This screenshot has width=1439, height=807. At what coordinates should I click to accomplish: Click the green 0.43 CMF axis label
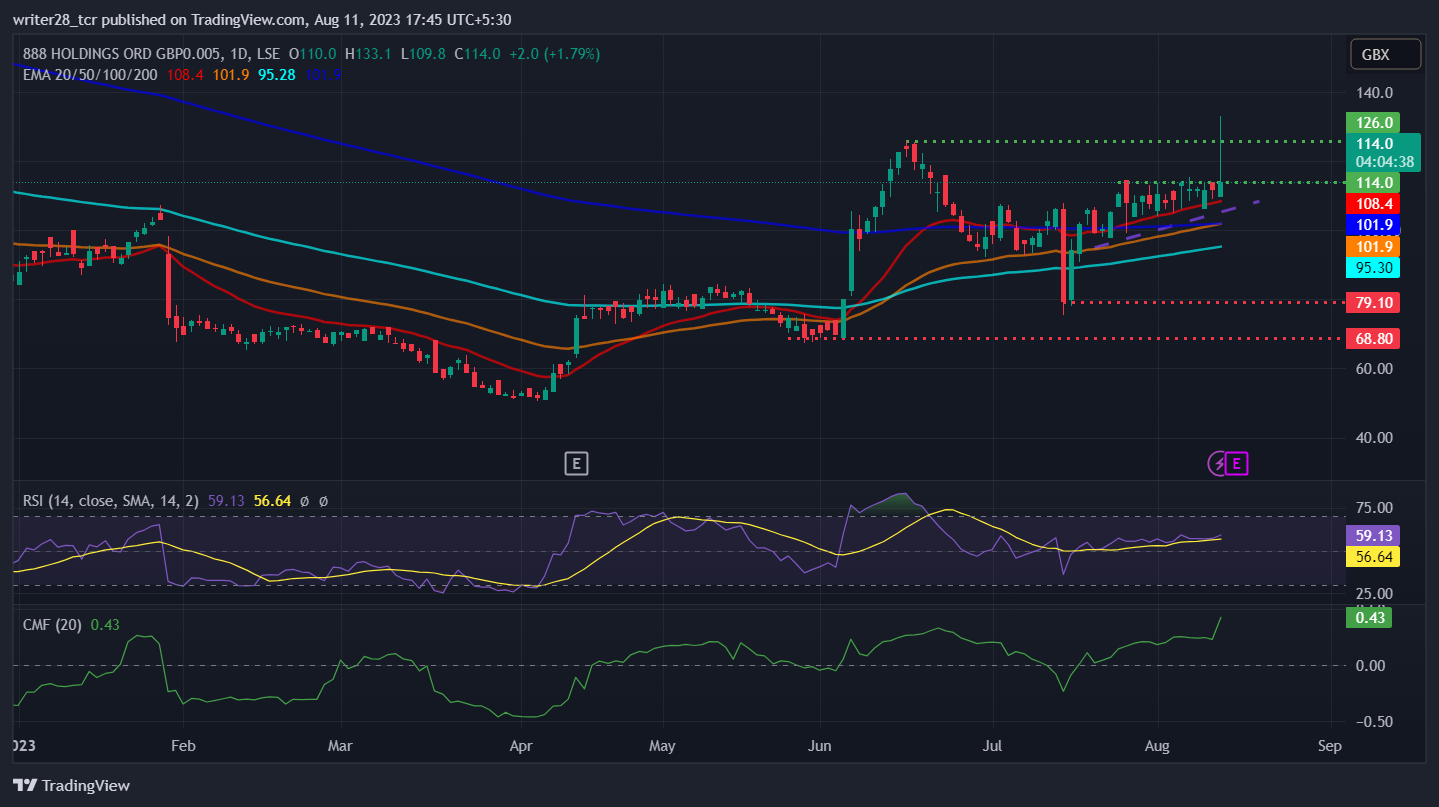pyautogui.click(x=1369, y=618)
